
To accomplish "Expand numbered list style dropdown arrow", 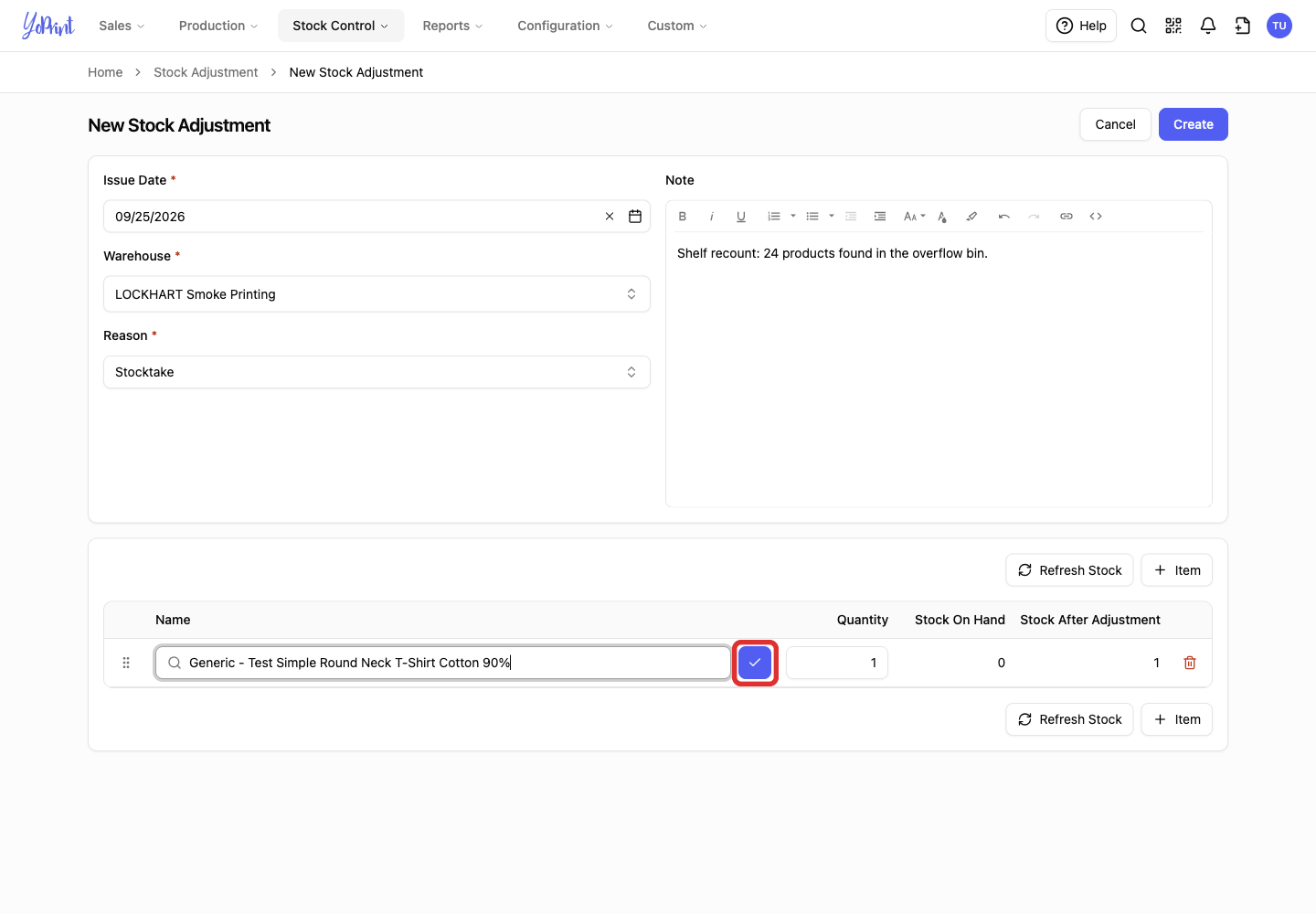I will 793,217.
